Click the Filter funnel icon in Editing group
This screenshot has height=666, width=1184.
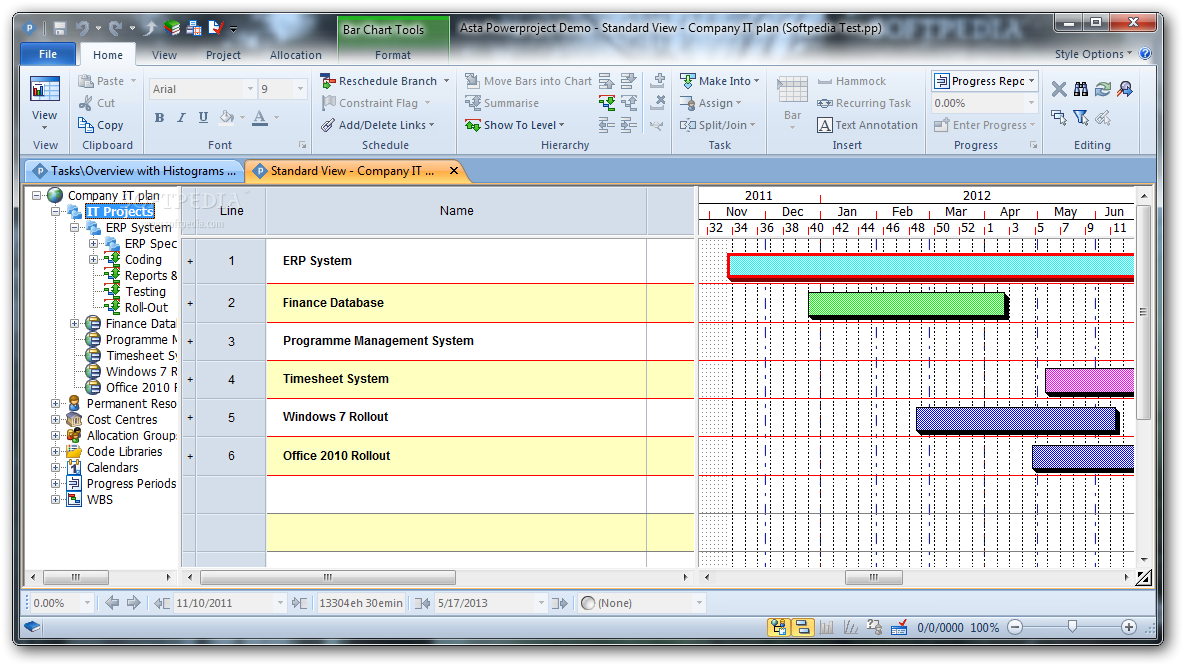click(1081, 117)
